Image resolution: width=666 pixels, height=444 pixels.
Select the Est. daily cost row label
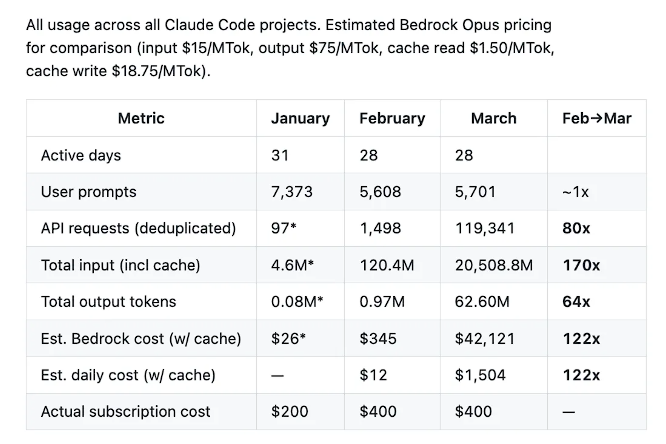click(128, 375)
